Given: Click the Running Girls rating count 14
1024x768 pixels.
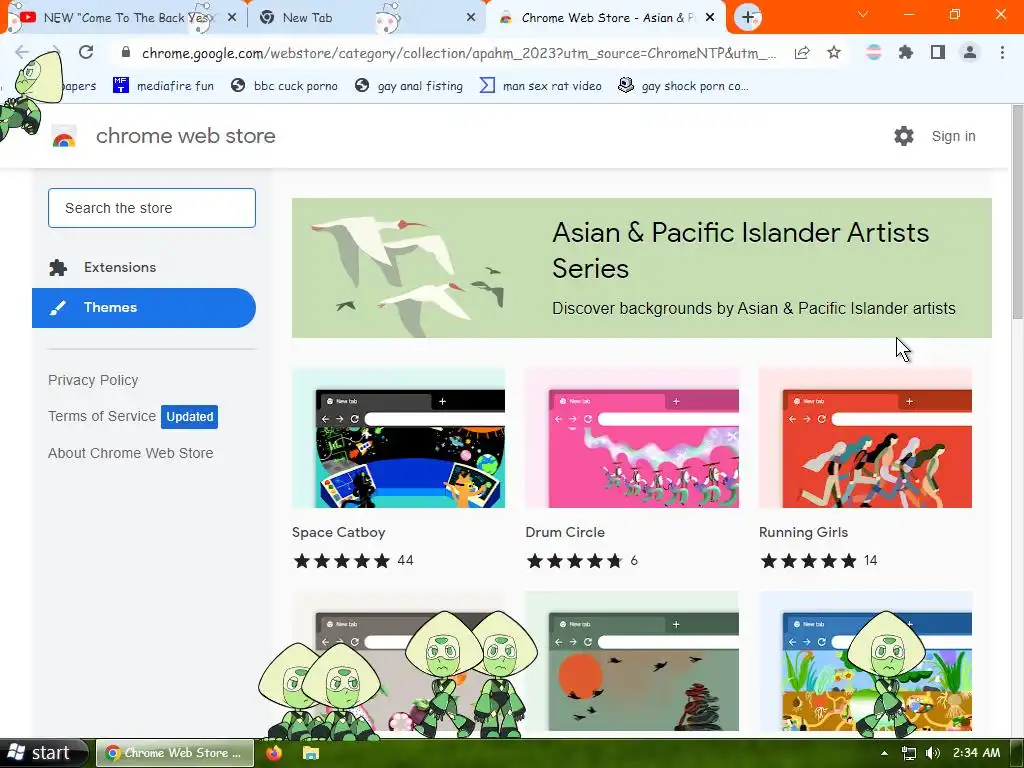Looking at the screenshot, I should (871, 560).
